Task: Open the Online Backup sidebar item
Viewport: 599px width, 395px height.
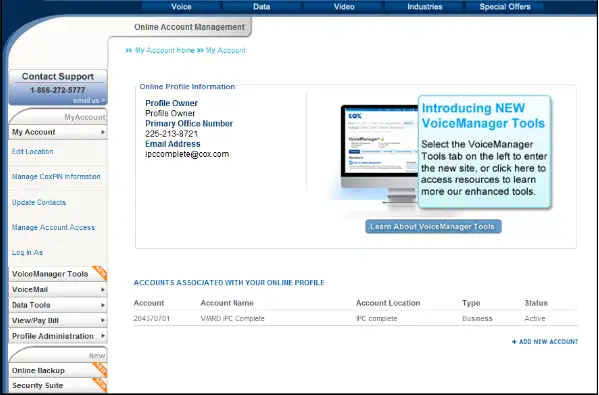Action: tap(38, 370)
